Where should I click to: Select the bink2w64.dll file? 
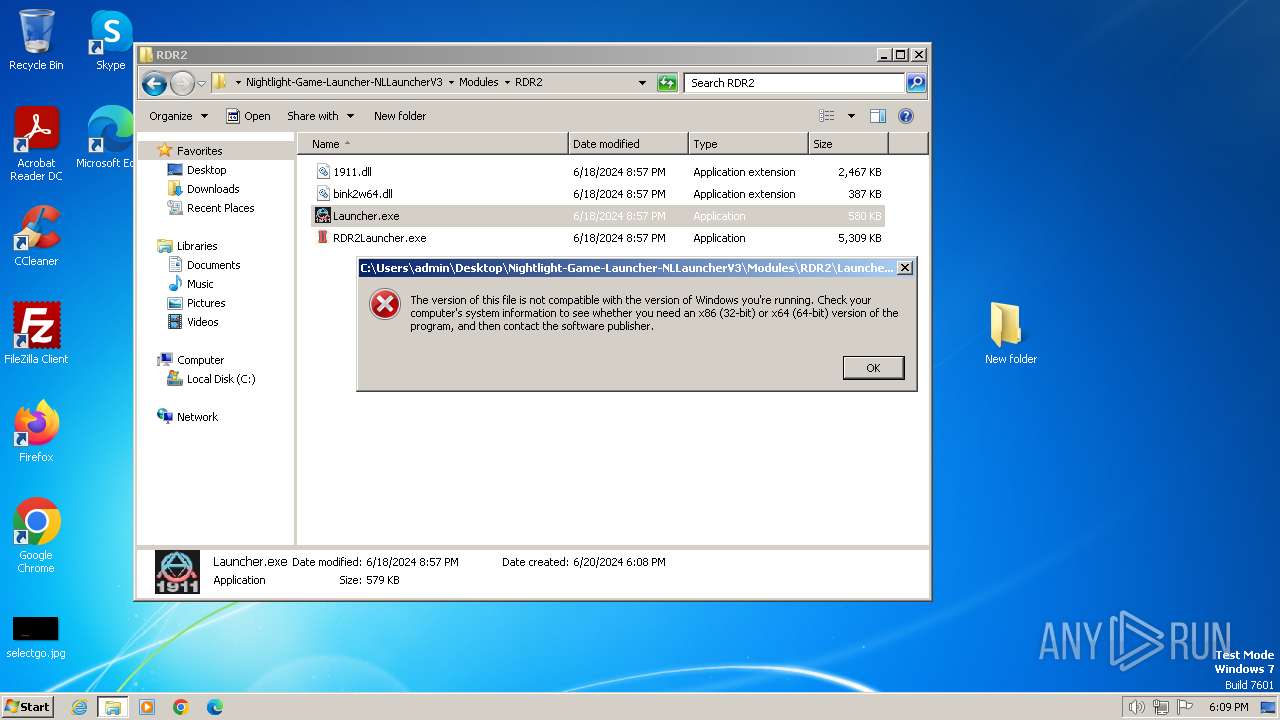(598, 194)
